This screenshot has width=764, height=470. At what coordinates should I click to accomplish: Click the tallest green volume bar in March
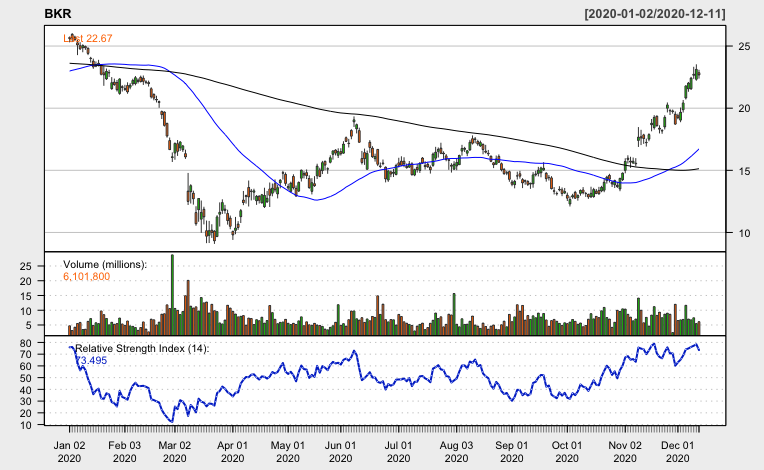click(172, 294)
